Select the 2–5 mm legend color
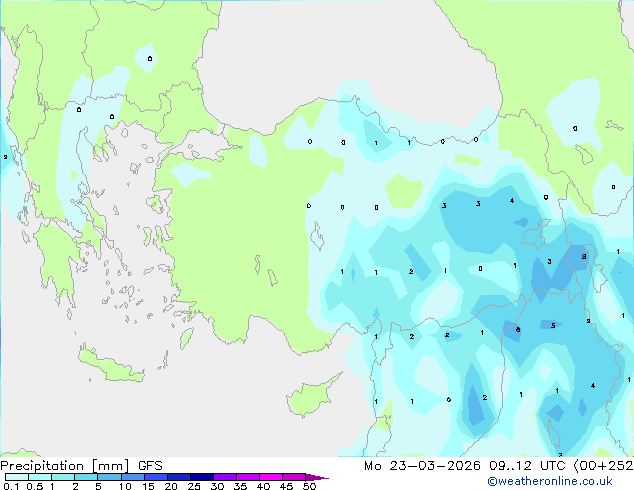The height and width of the screenshot is (490, 634). point(86,477)
